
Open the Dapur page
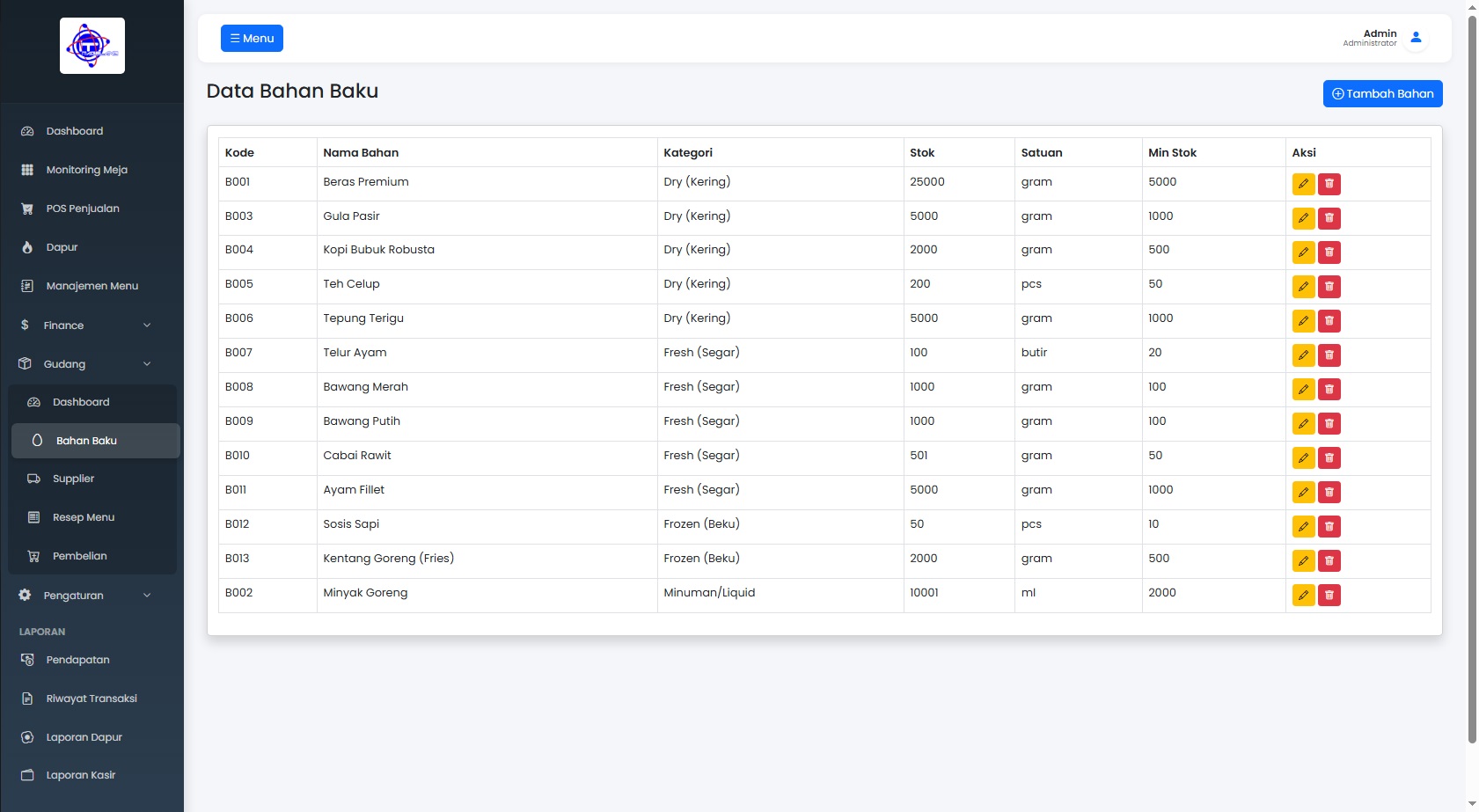[92, 247]
